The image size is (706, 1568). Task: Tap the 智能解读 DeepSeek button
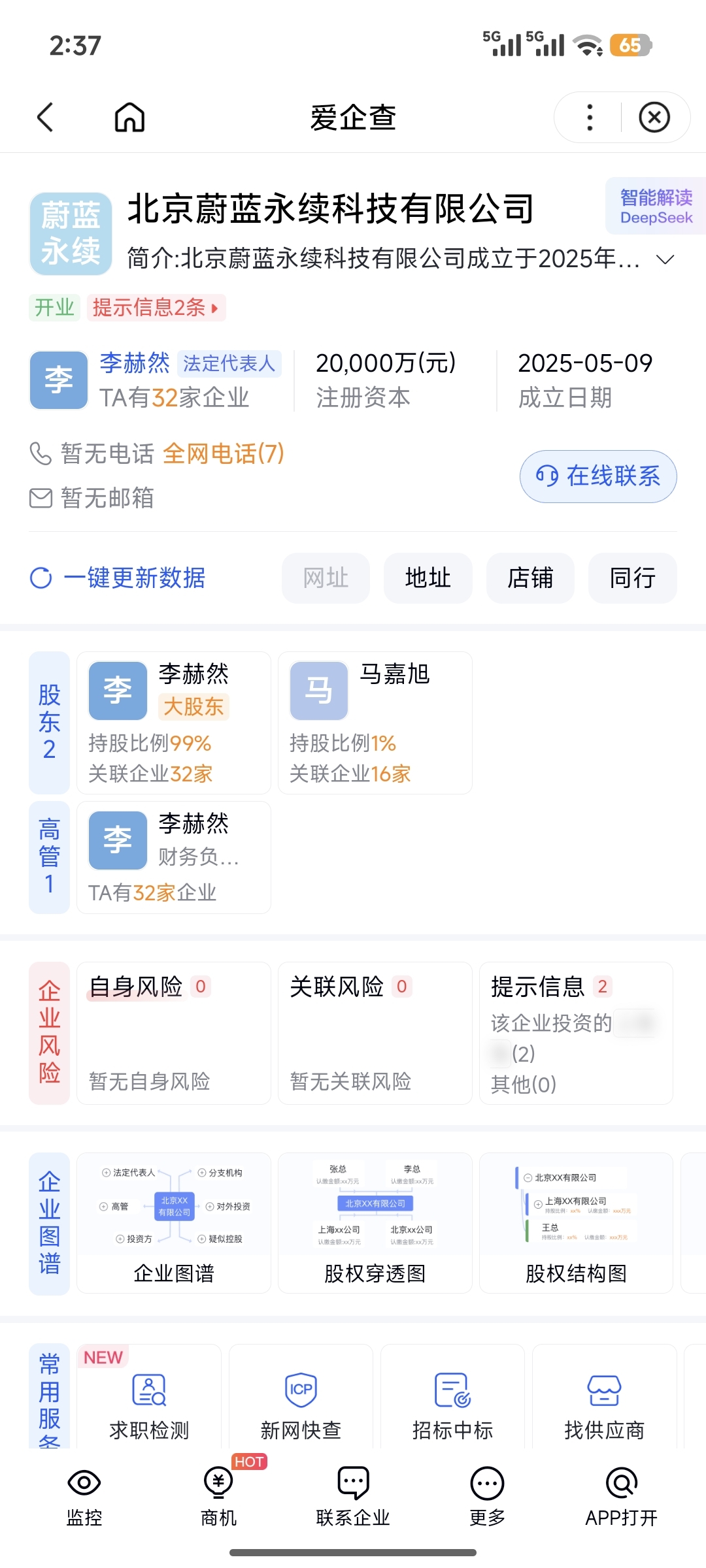coord(656,206)
